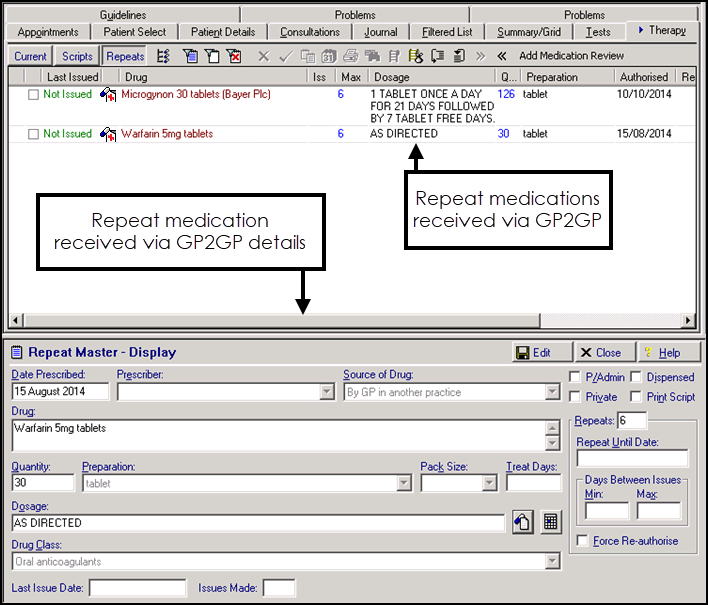Click into the Repeat Until Date field
The width and height of the screenshot is (708, 605).
click(632, 459)
